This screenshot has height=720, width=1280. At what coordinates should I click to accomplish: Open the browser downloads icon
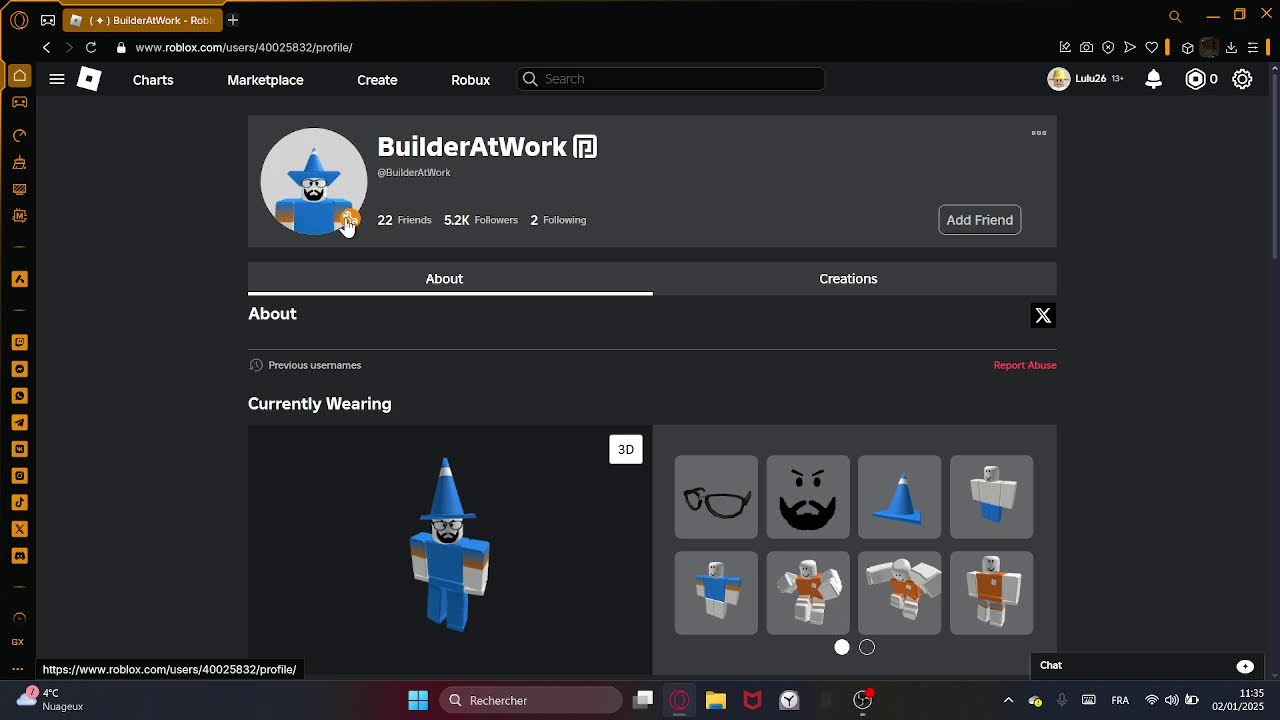pos(1231,47)
